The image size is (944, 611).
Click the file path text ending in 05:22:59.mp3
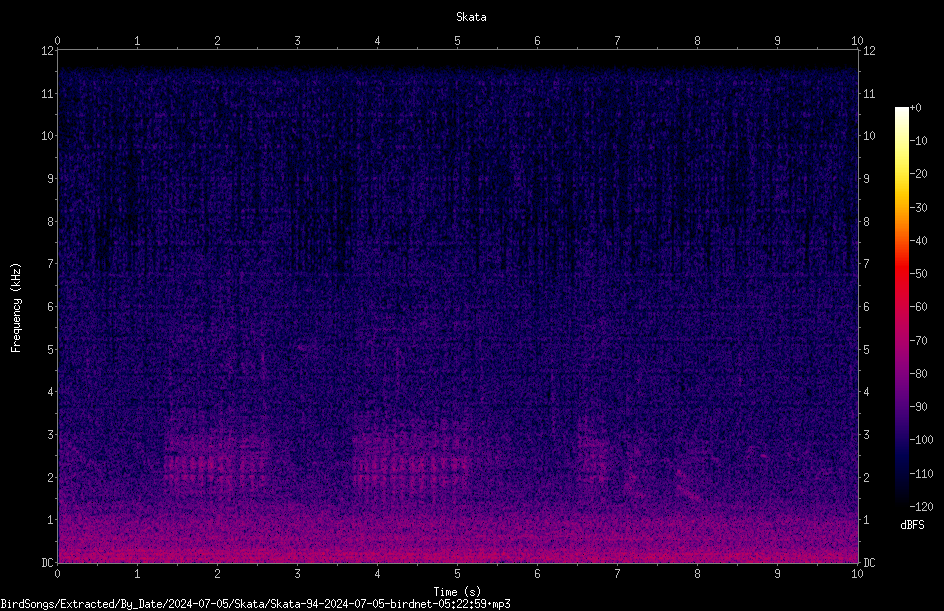coord(255,604)
